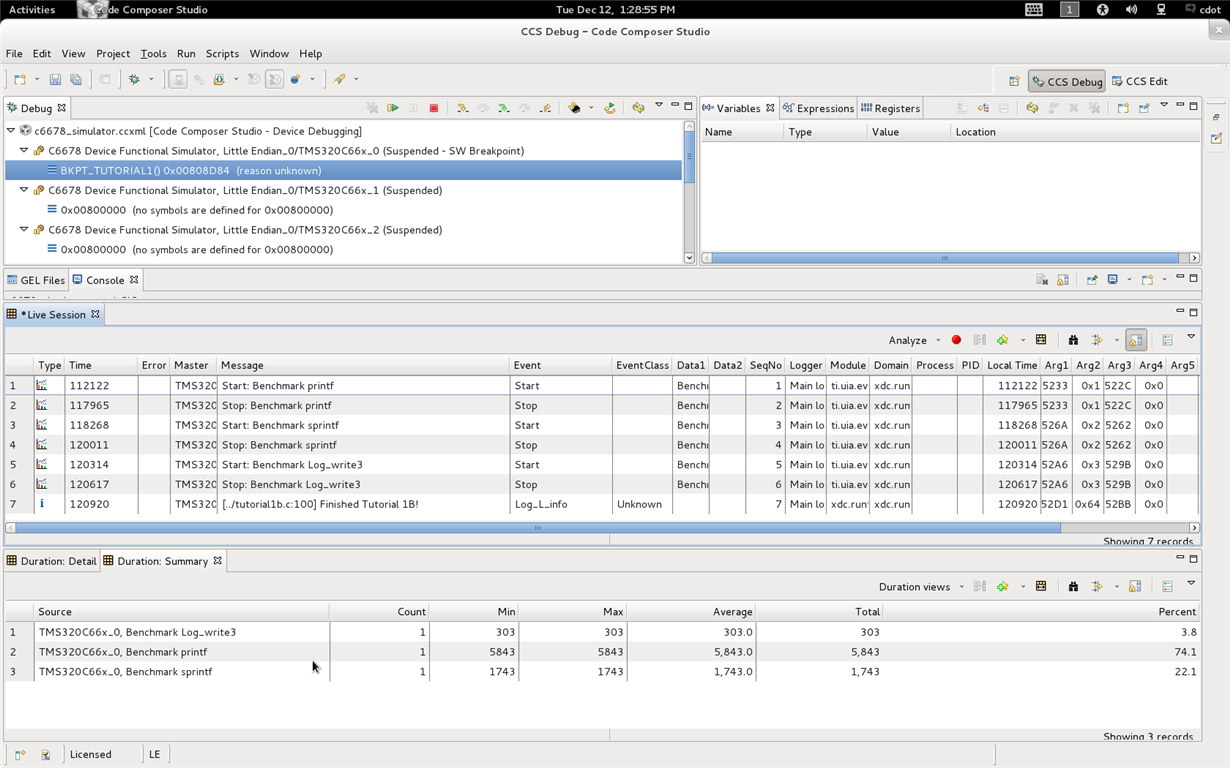Open the dropdown arrow next to the debug bug icon
Viewport: 1230px width, 768px height.
151,80
